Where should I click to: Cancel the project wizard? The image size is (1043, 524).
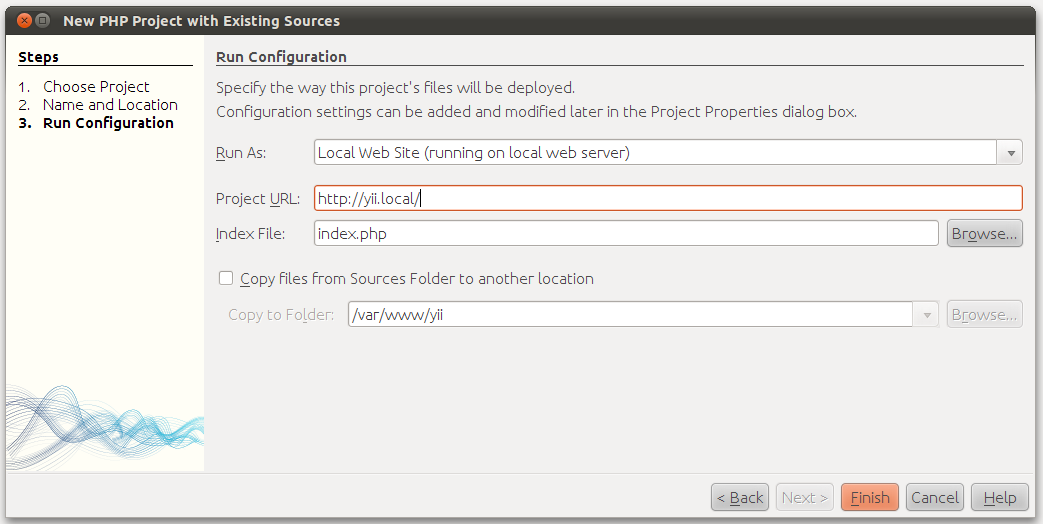click(x=935, y=497)
